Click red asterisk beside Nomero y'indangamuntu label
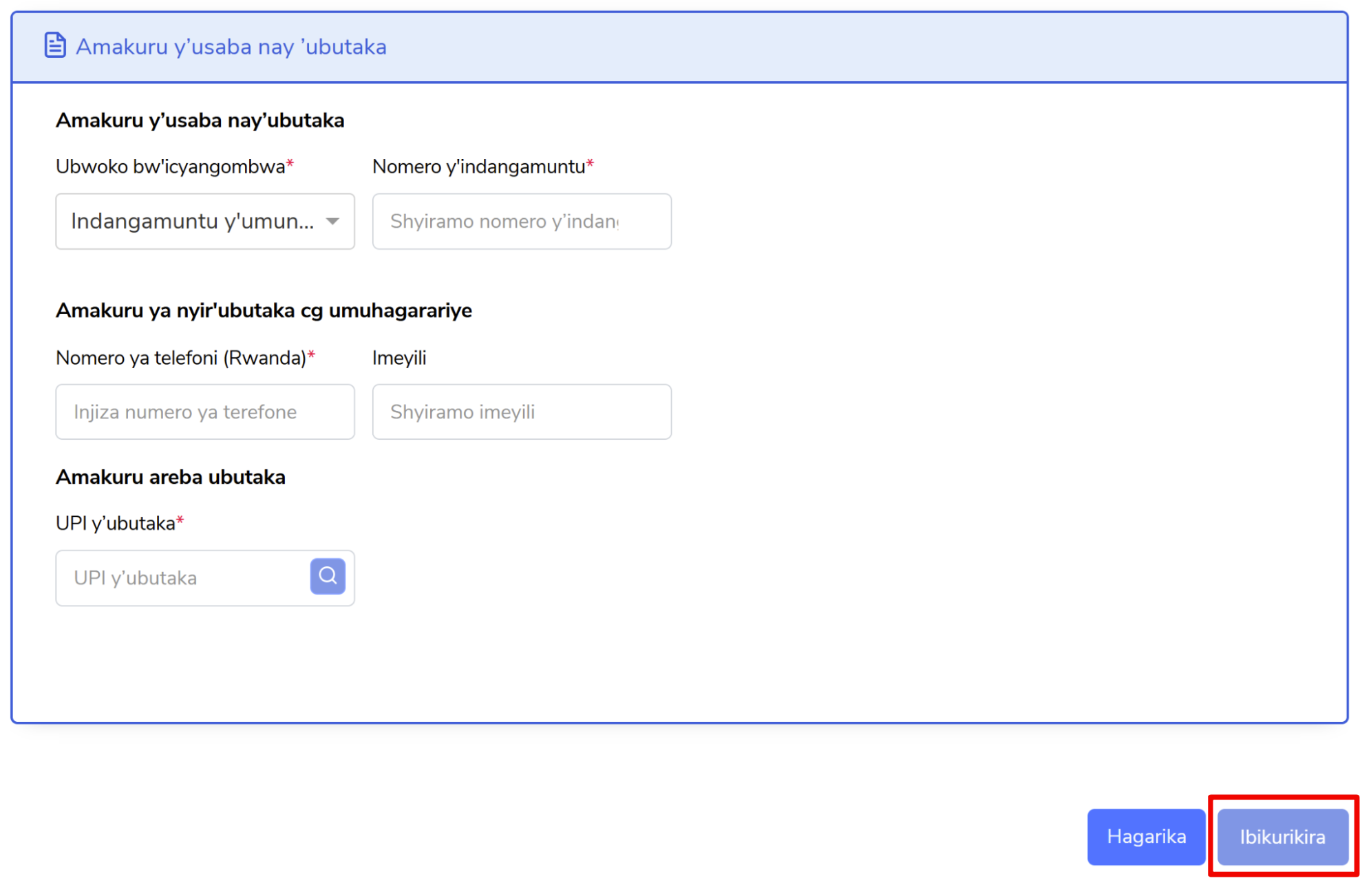This screenshot has width=1371, height=896. pos(590,164)
